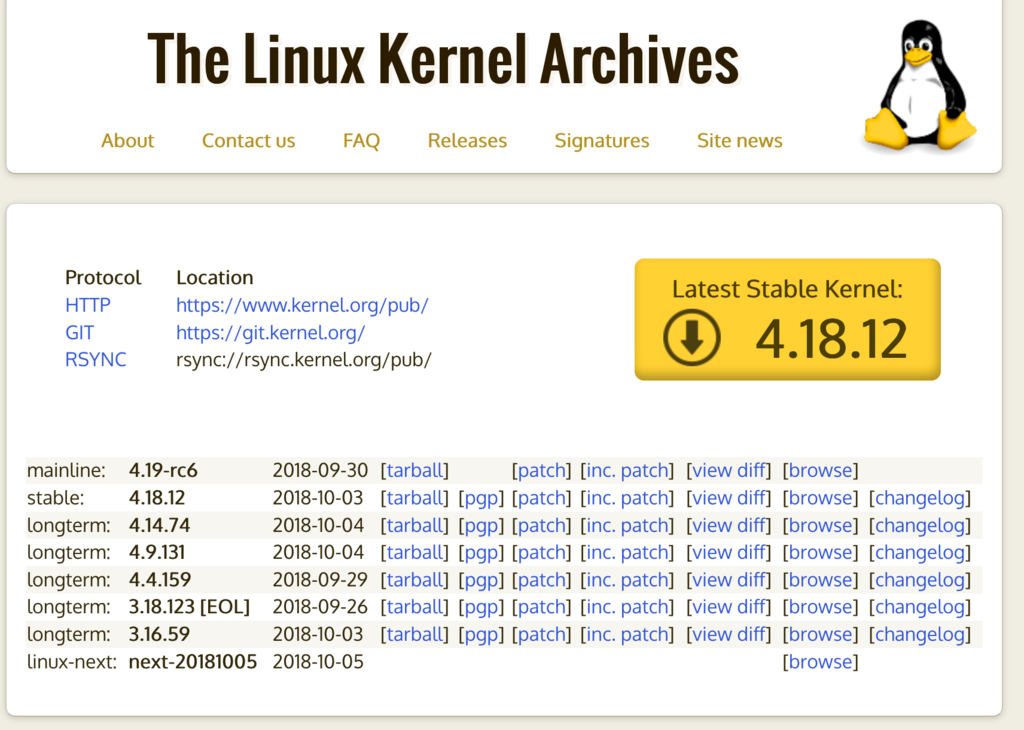Viewport: 1024px width, 730px height.
Task: Open inc. patch for longterm 3.16.59
Action: (x=627, y=634)
